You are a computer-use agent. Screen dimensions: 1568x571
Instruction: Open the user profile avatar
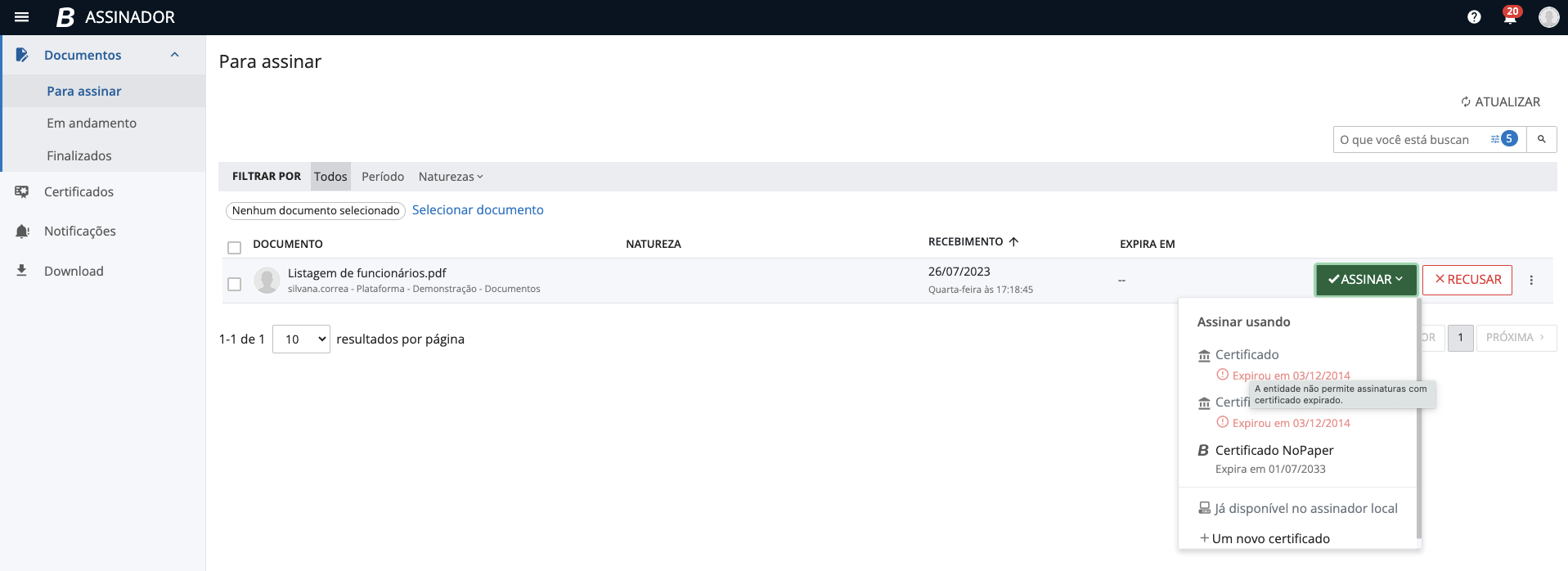1548,17
